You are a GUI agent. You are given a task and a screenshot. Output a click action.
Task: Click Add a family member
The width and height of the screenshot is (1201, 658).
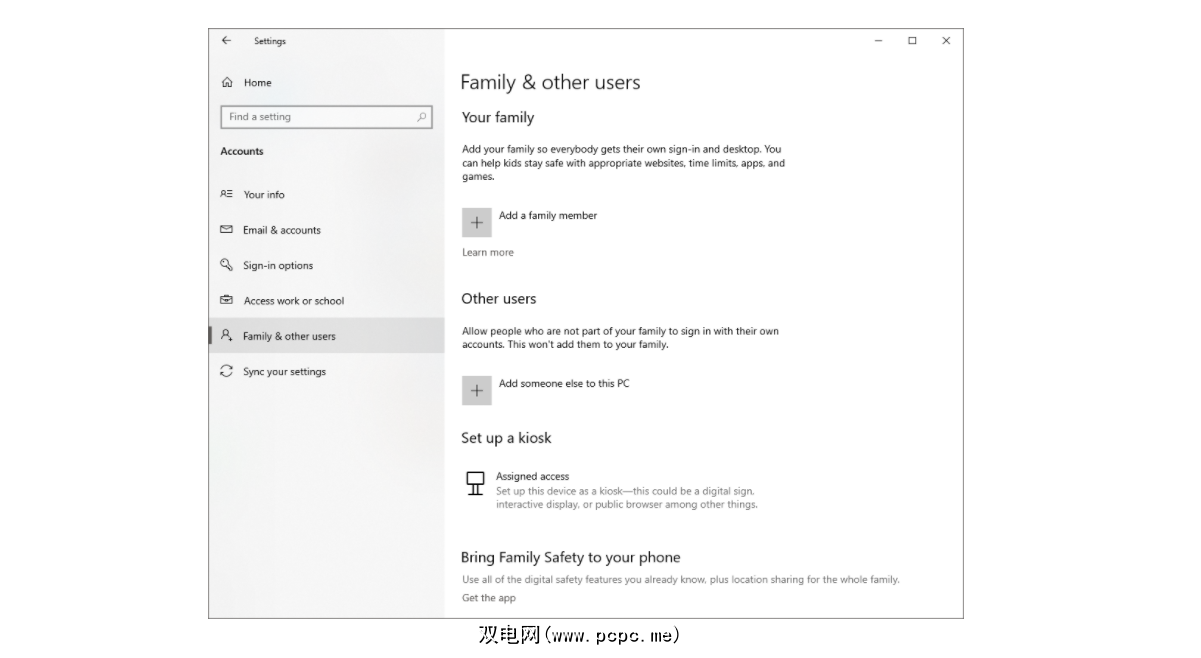pyautogui.click(x=548, y=216)
